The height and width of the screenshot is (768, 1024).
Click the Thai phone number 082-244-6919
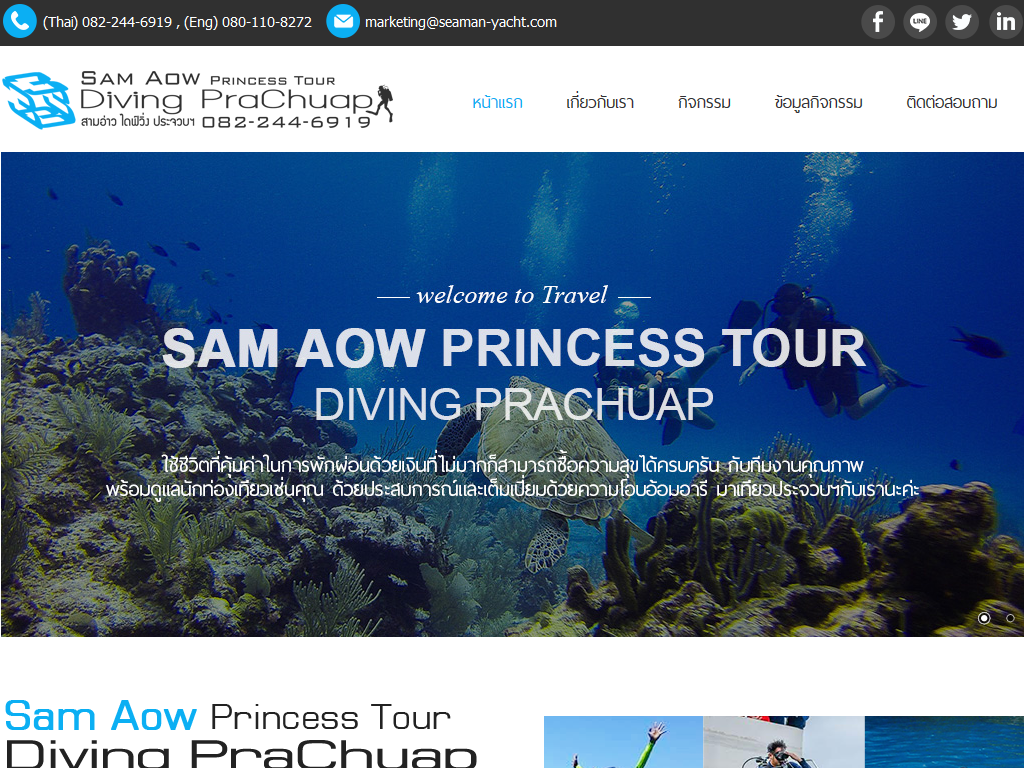127,22
